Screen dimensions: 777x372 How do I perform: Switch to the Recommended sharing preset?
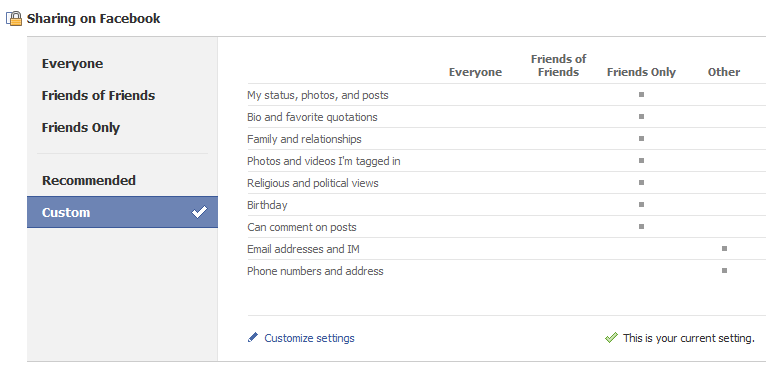(x=89, y=180)
